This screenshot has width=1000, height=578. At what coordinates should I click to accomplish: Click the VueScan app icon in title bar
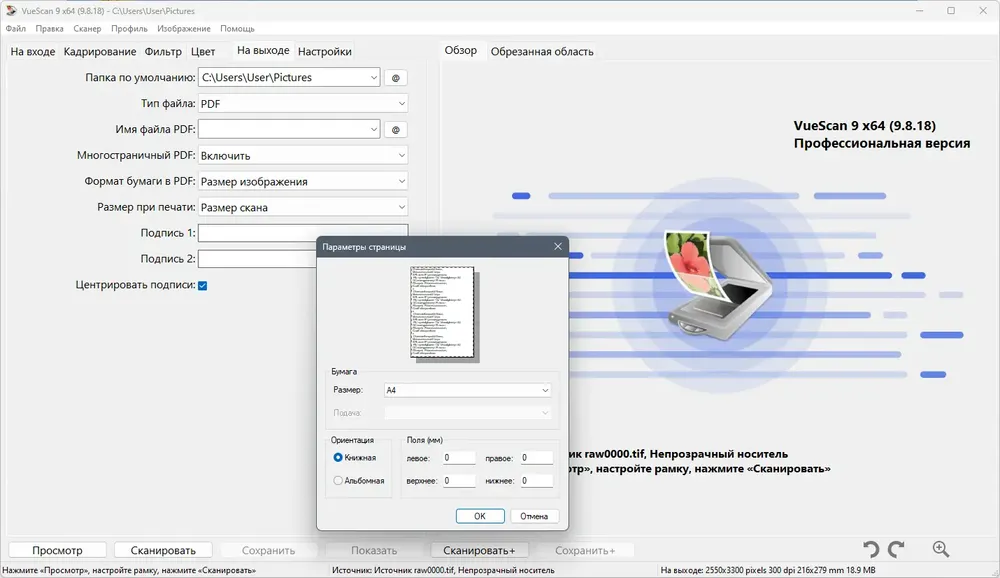click(x=11, y=10)
